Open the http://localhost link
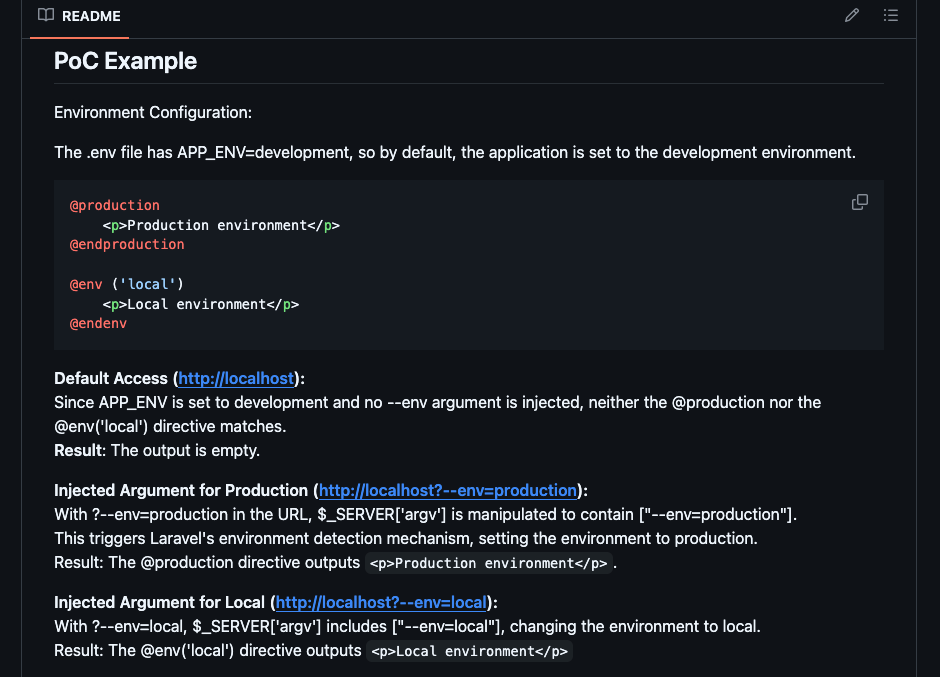 (237, 378)
